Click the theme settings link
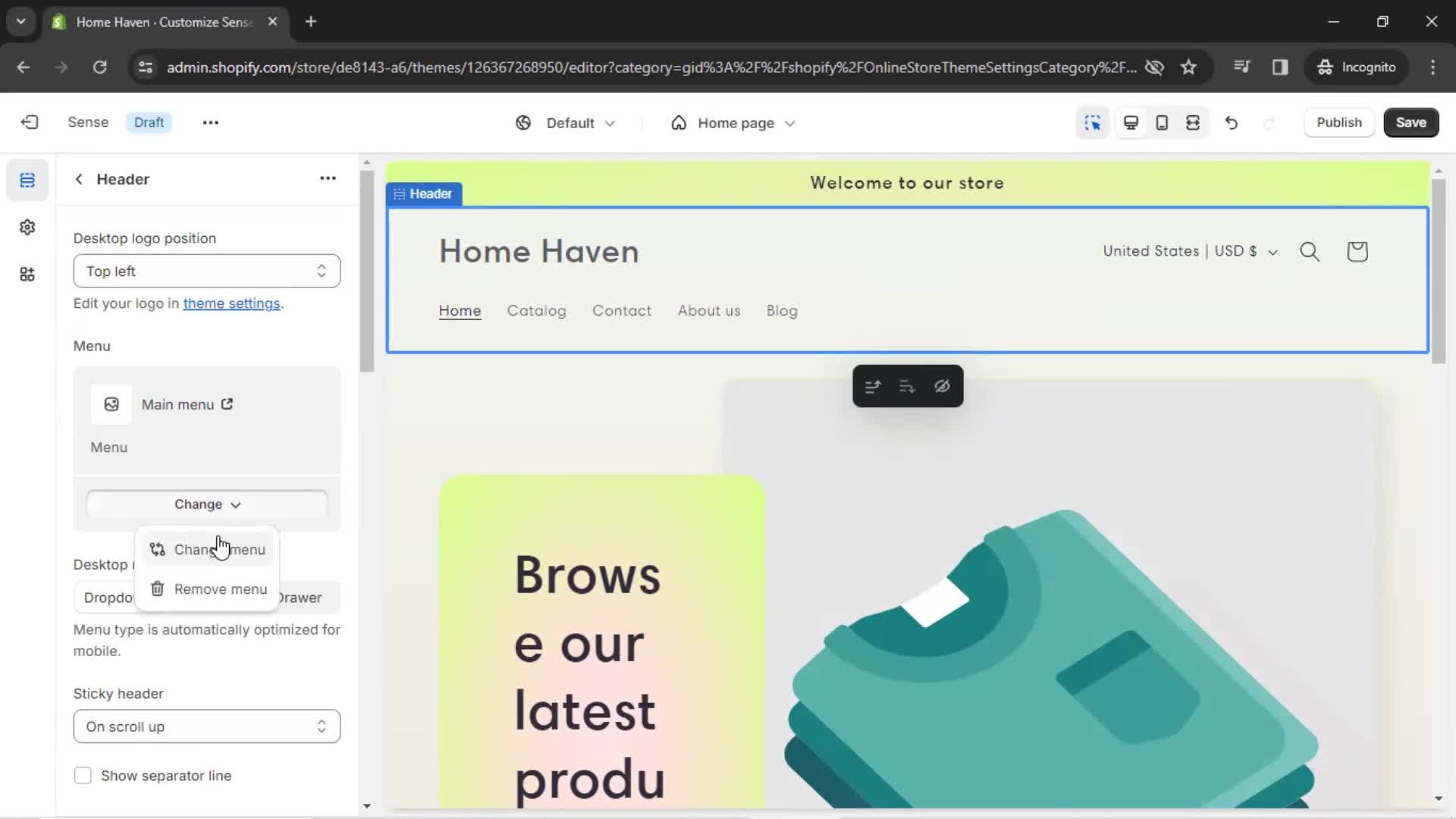This screenshot has height=819, width=1456. [x=232, y=303]
